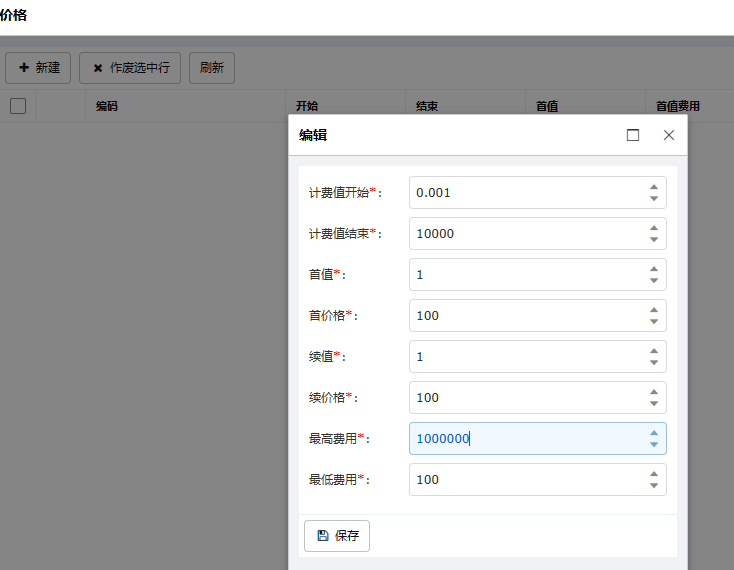The image size is (734, 570).
Task: Click the 编辑 dialog title
Action: pyautogui.click(x=313, y=135)
